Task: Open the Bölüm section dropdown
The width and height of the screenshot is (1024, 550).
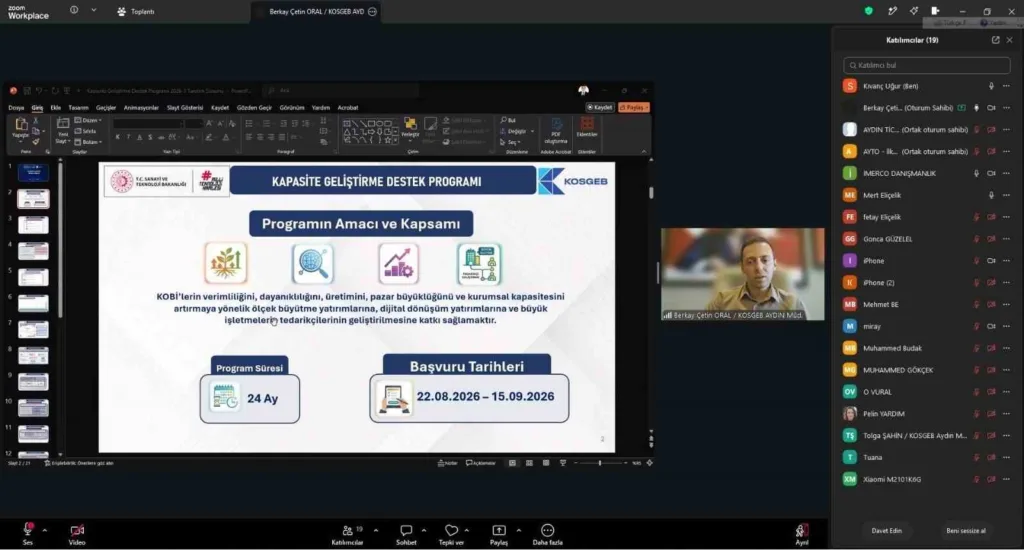Action: point(88,142)
